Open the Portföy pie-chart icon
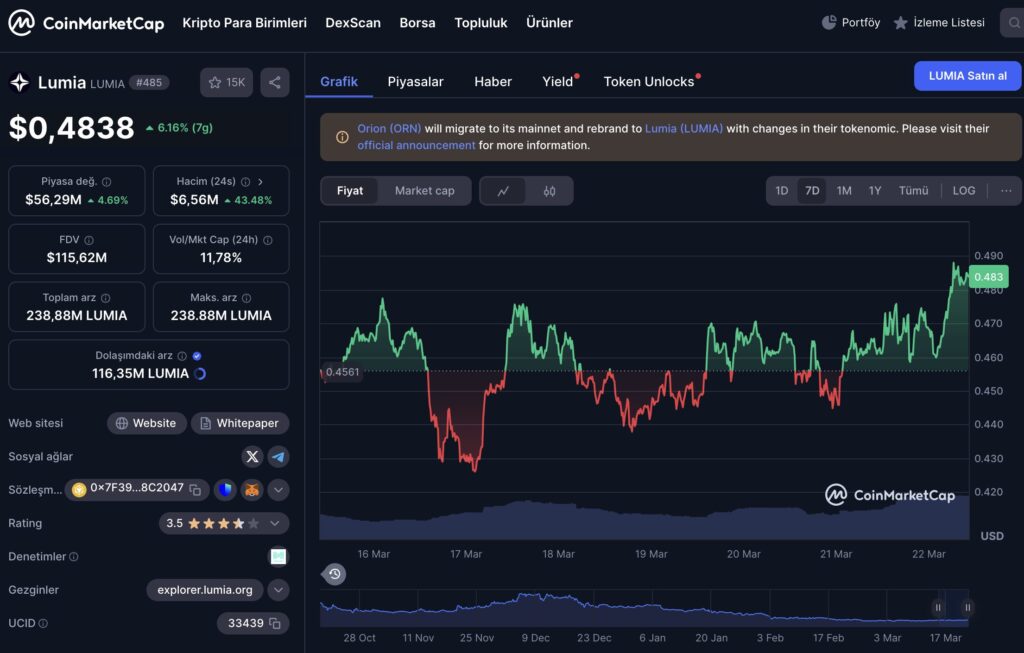The height and width of the screenshot is (653, 1024). (829, 23)
